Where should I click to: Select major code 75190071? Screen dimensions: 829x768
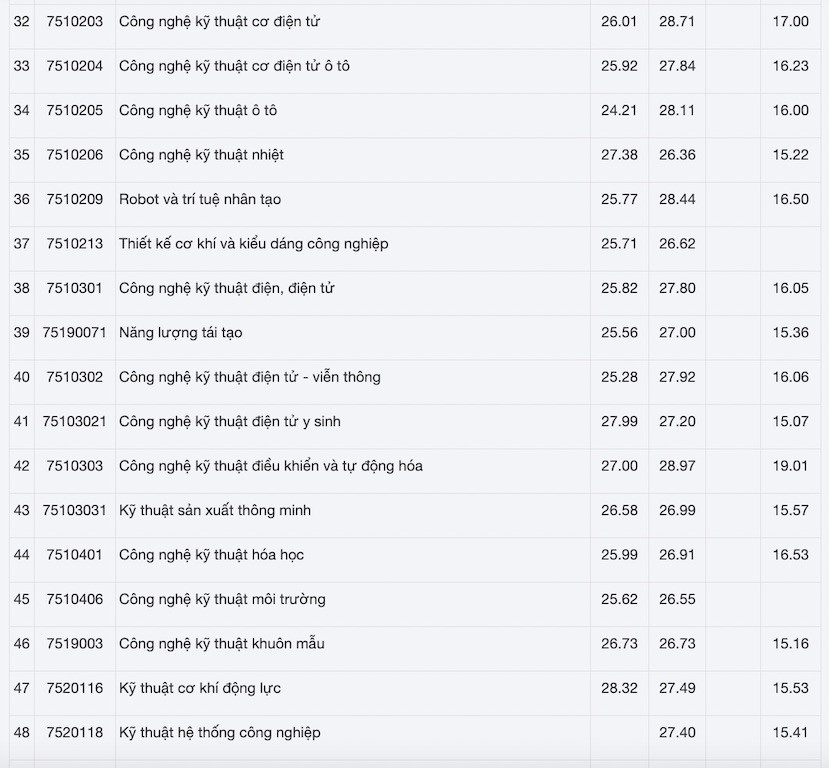(x=75, y=332)
